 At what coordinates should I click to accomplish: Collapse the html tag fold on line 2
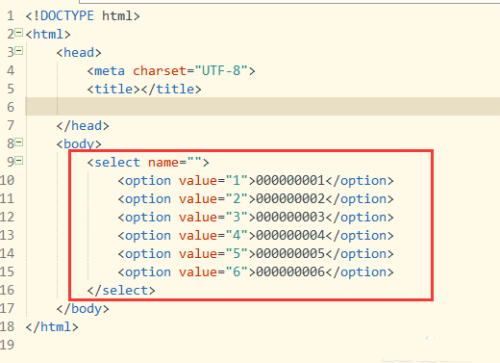[19, 33]
